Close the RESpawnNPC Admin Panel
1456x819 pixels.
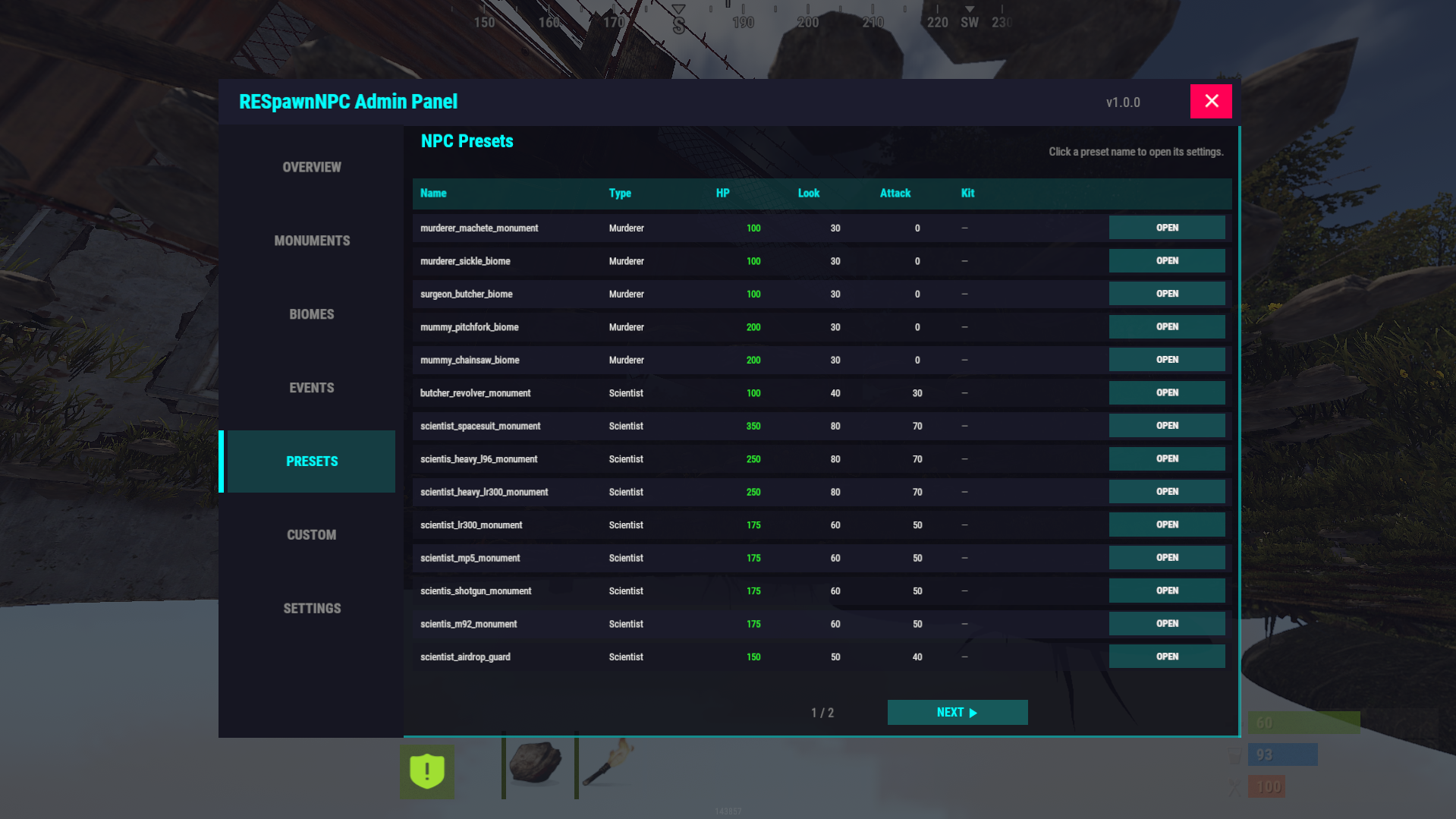(1210, 101)
